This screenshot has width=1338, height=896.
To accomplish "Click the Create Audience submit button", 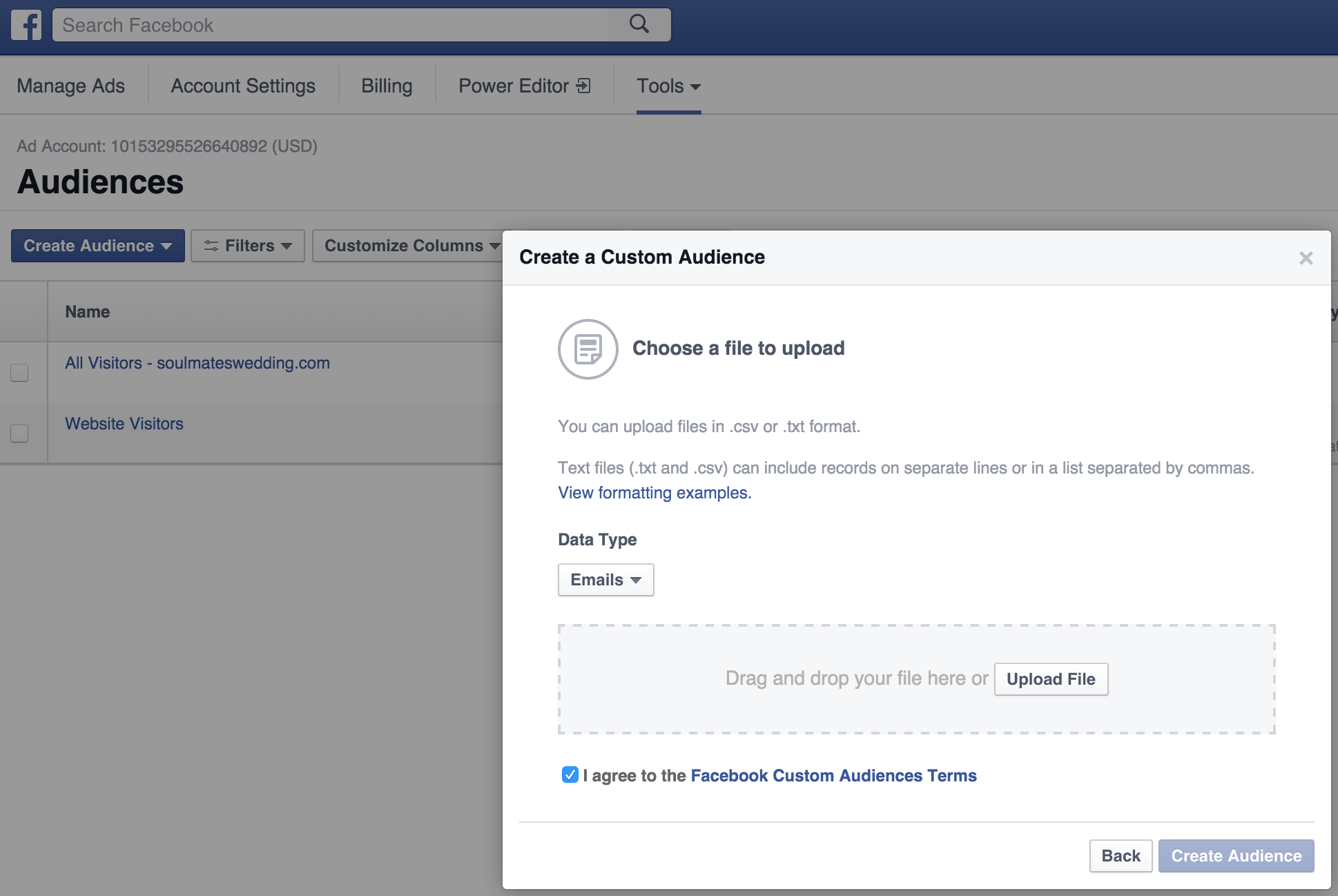I will point(1237,855).
